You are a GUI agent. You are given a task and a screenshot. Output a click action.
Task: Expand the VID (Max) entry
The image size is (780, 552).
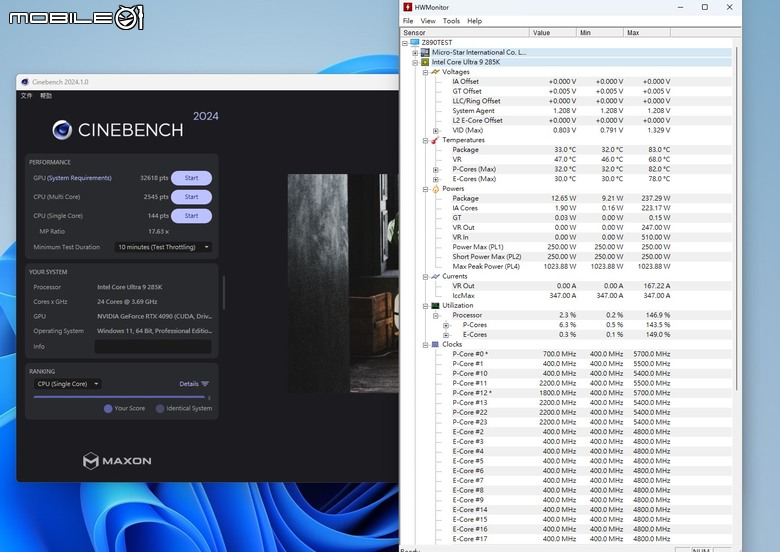coord(436,131)
